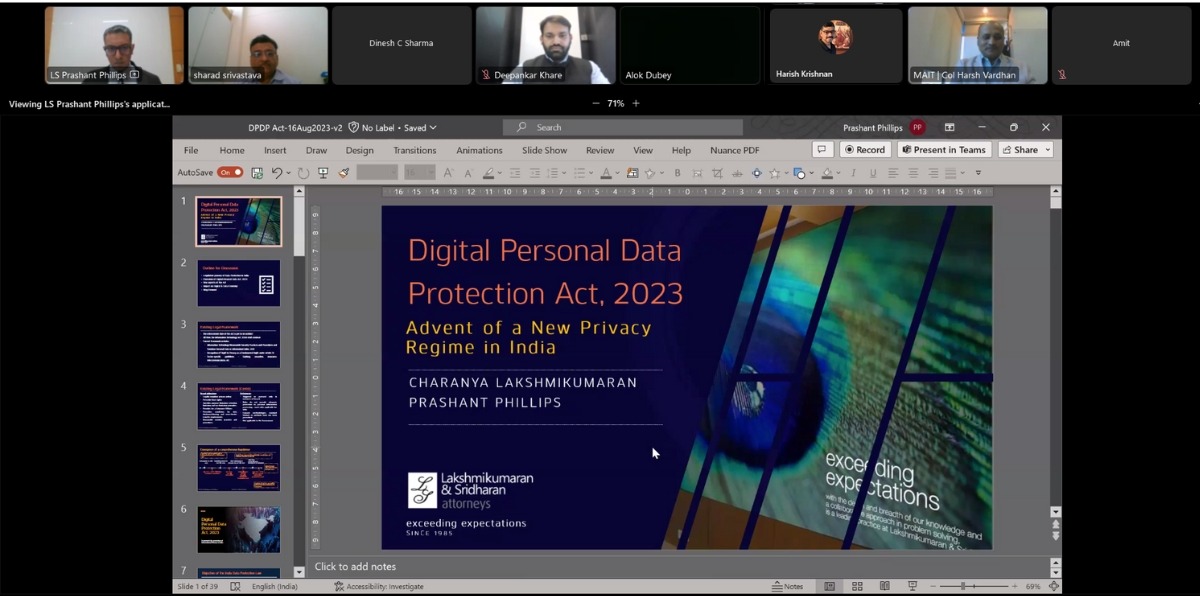The height and width of the screenshot is (596, 1200).
Task: Click Decrease Font Size icon
Action: coord(466,173)
